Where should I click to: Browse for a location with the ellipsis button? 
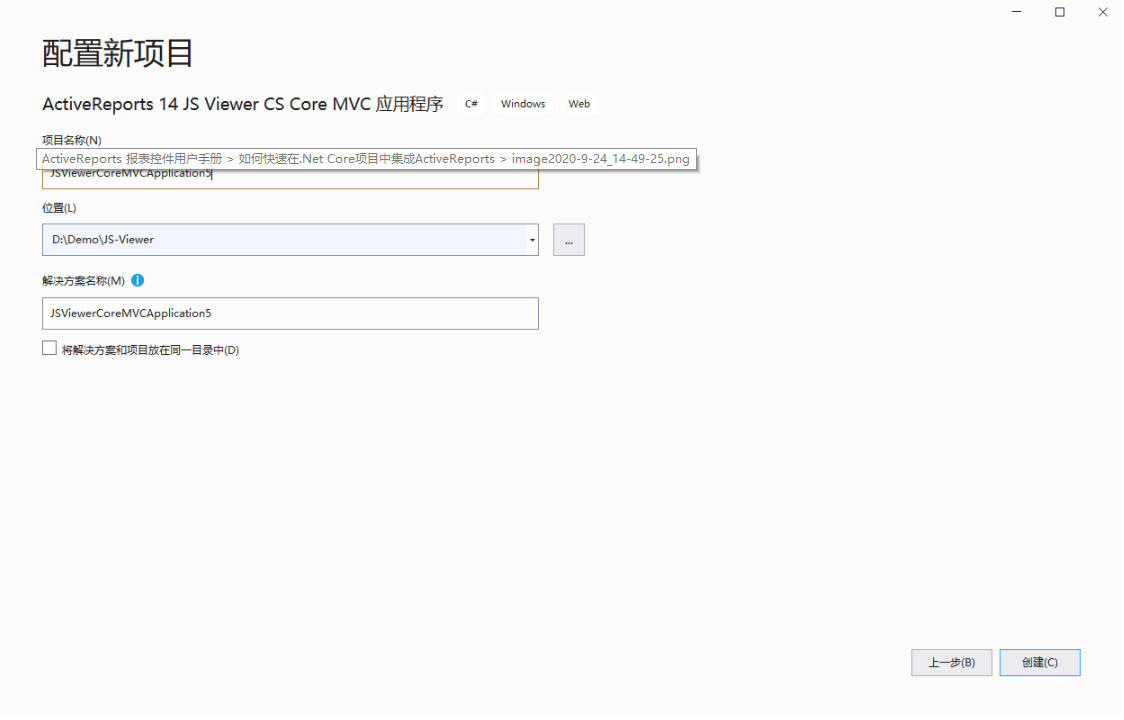[568, 240]
